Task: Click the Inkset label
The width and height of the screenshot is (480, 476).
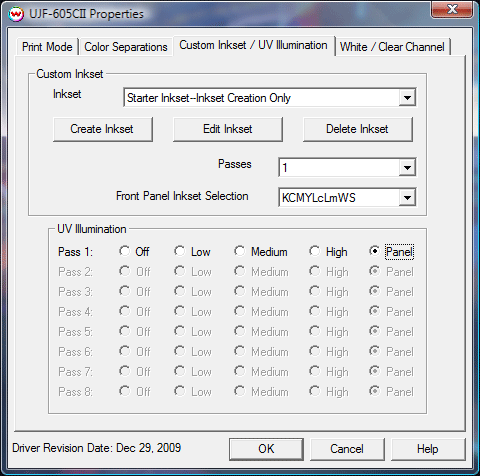Action: [x=67, y=94]
